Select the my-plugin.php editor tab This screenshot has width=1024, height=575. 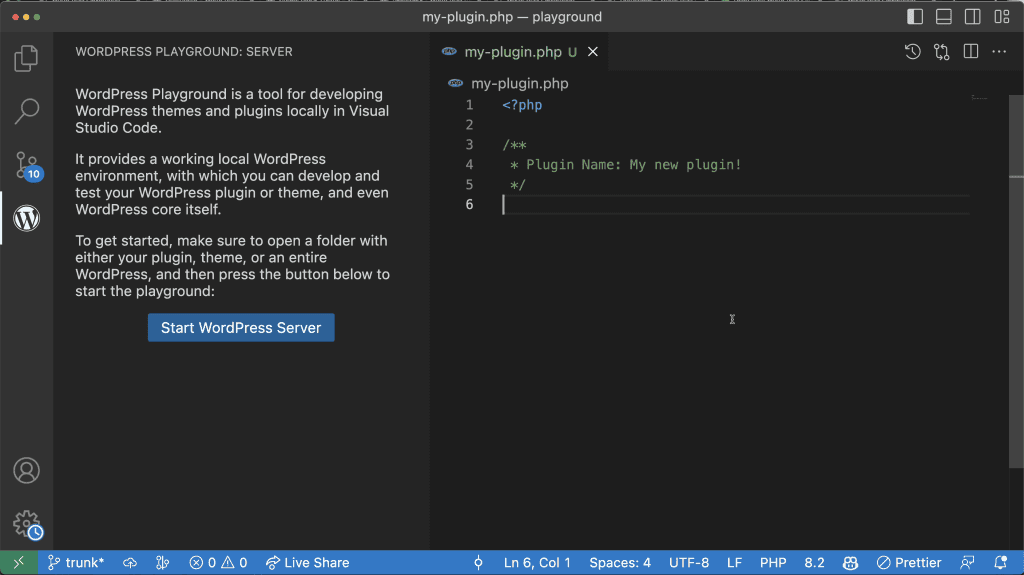pos(512,52)
